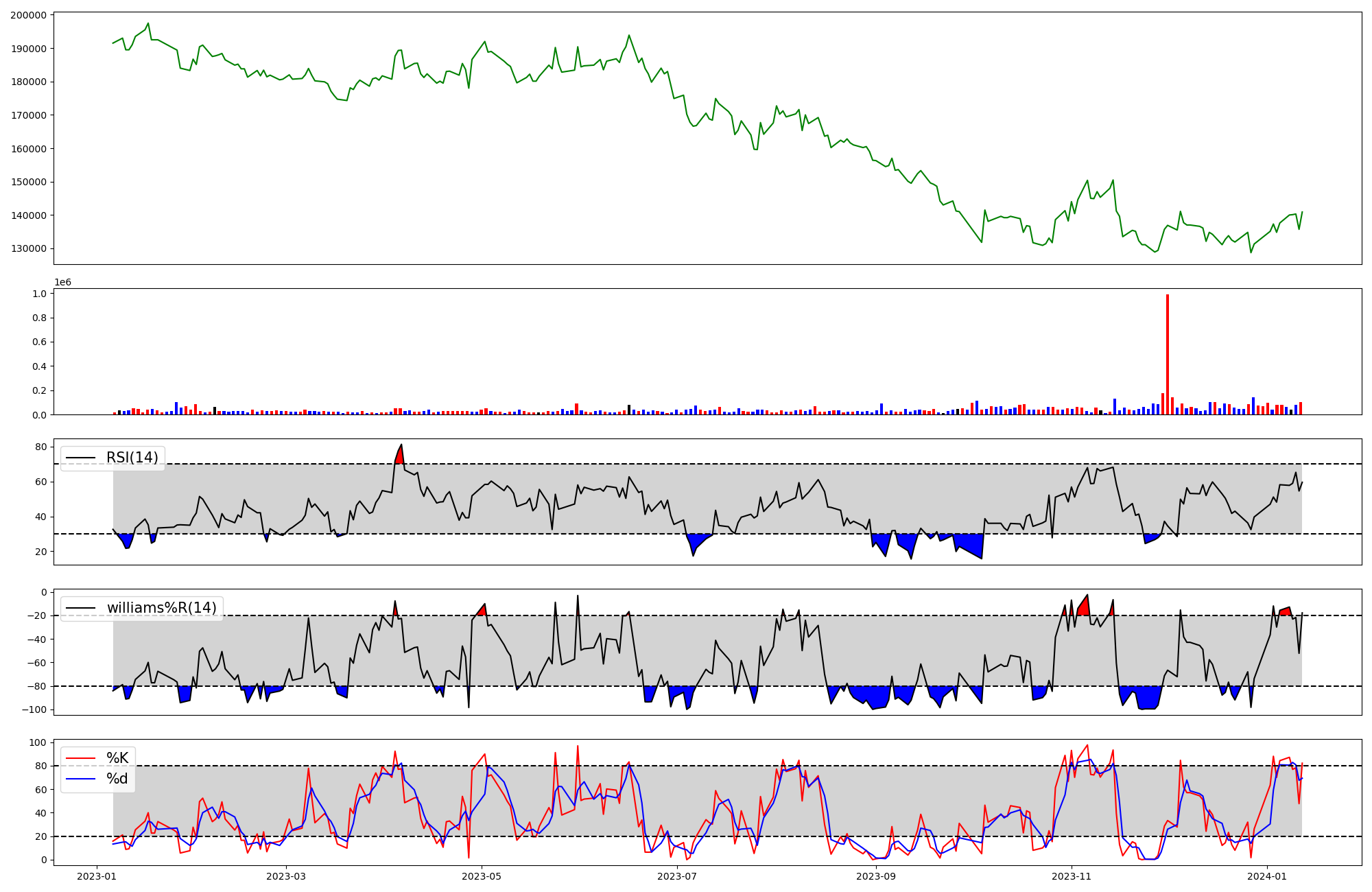This screenshot has width=1372, height=892.
Task: Click the 2023-03 x-axis date label
Action: click(286, 876)
